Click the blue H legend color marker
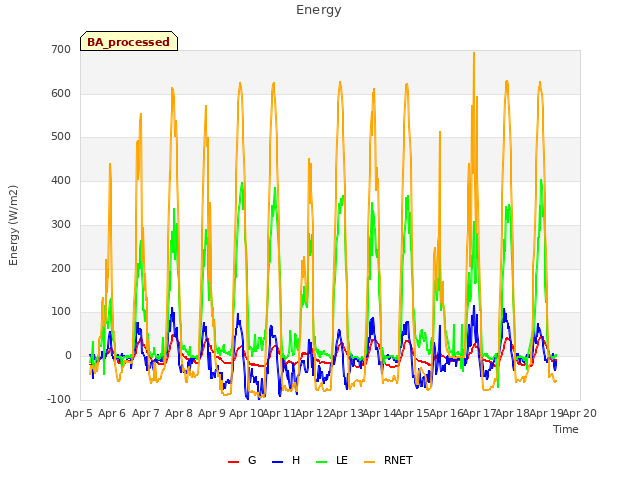 click(x=278, y=462)
